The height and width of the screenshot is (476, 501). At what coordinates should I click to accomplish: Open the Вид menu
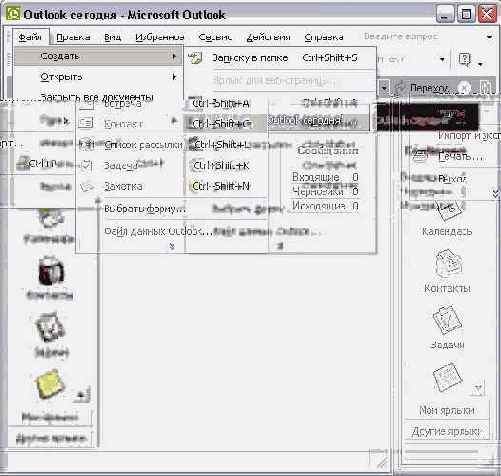tap(112, 37)
